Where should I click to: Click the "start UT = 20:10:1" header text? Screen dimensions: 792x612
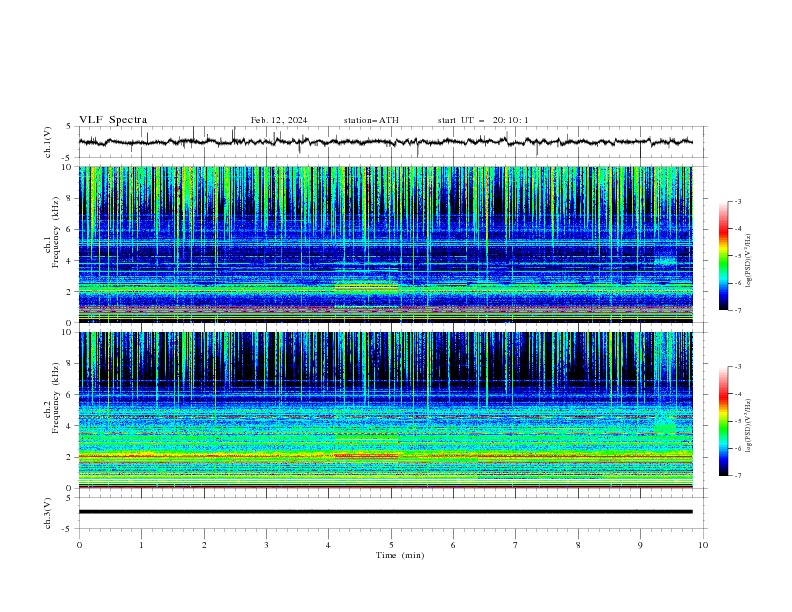tap(483, 120)
